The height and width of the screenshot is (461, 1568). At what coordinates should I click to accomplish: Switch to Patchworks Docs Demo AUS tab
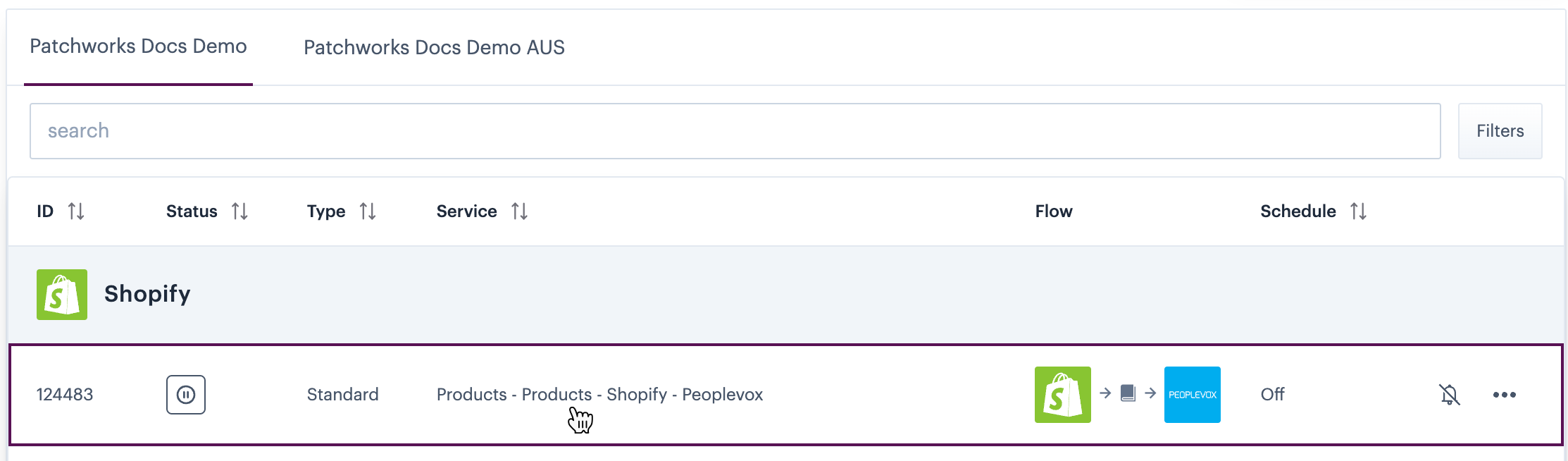click(x=434, y=48)
